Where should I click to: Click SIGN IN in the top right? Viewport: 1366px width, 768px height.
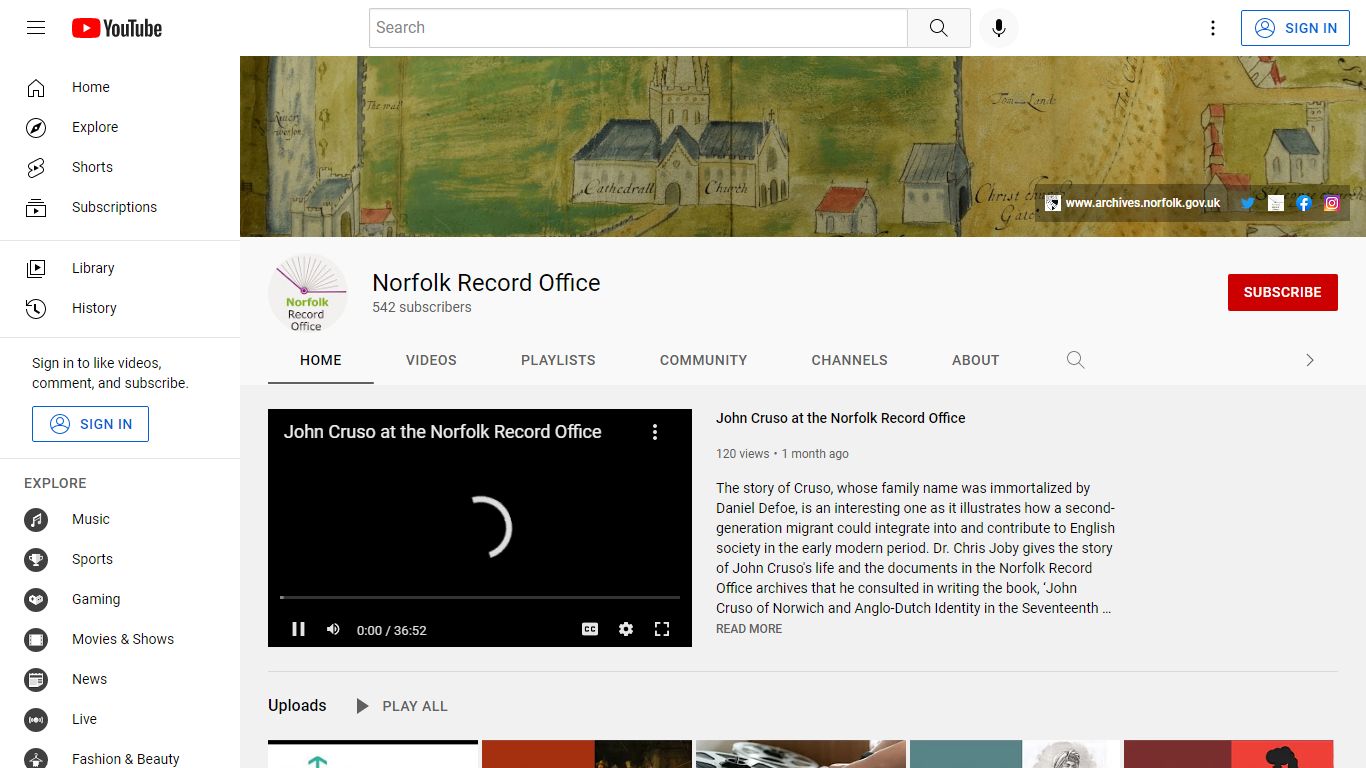[x=1295, y=28]
